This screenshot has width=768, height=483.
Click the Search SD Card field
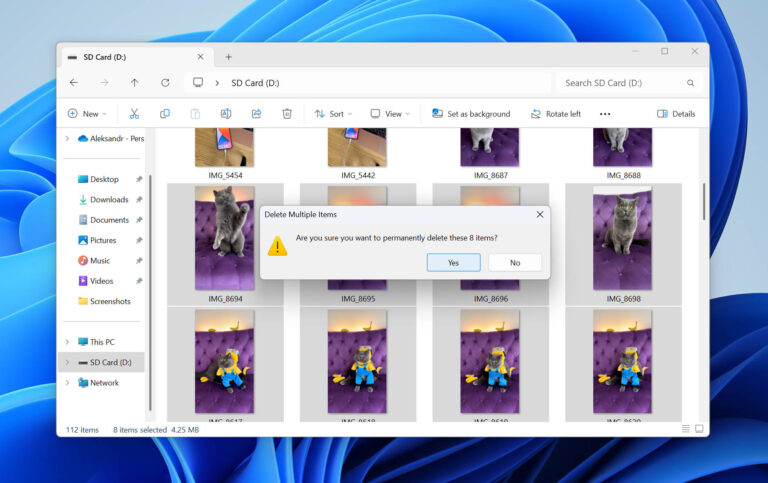pyautogui.click(x=629, y=83)
